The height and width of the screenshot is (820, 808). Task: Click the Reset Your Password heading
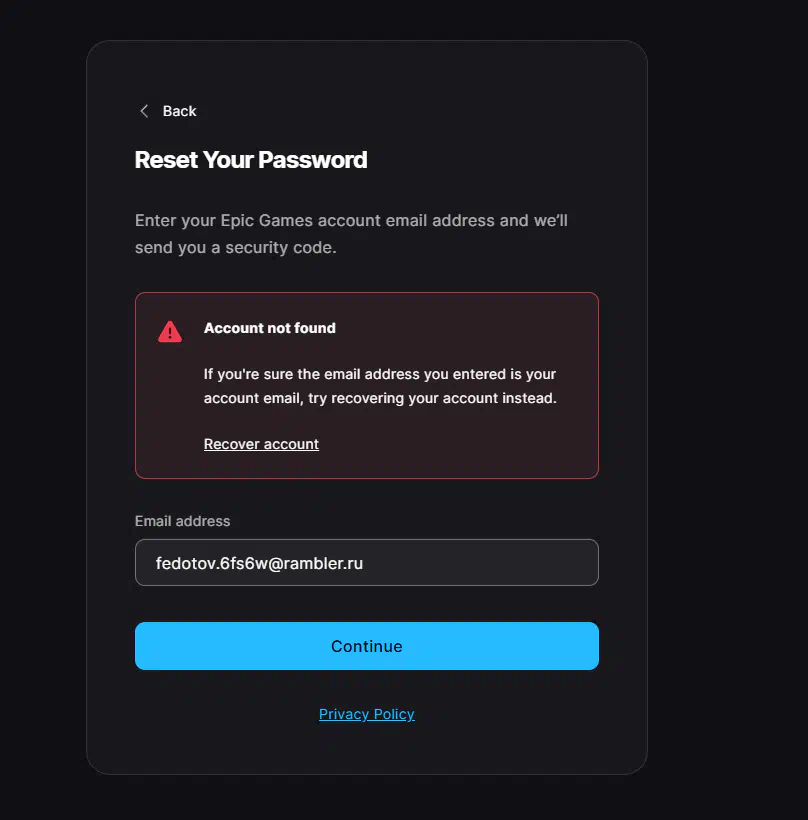pyautogui.click(x=251, y=160)
